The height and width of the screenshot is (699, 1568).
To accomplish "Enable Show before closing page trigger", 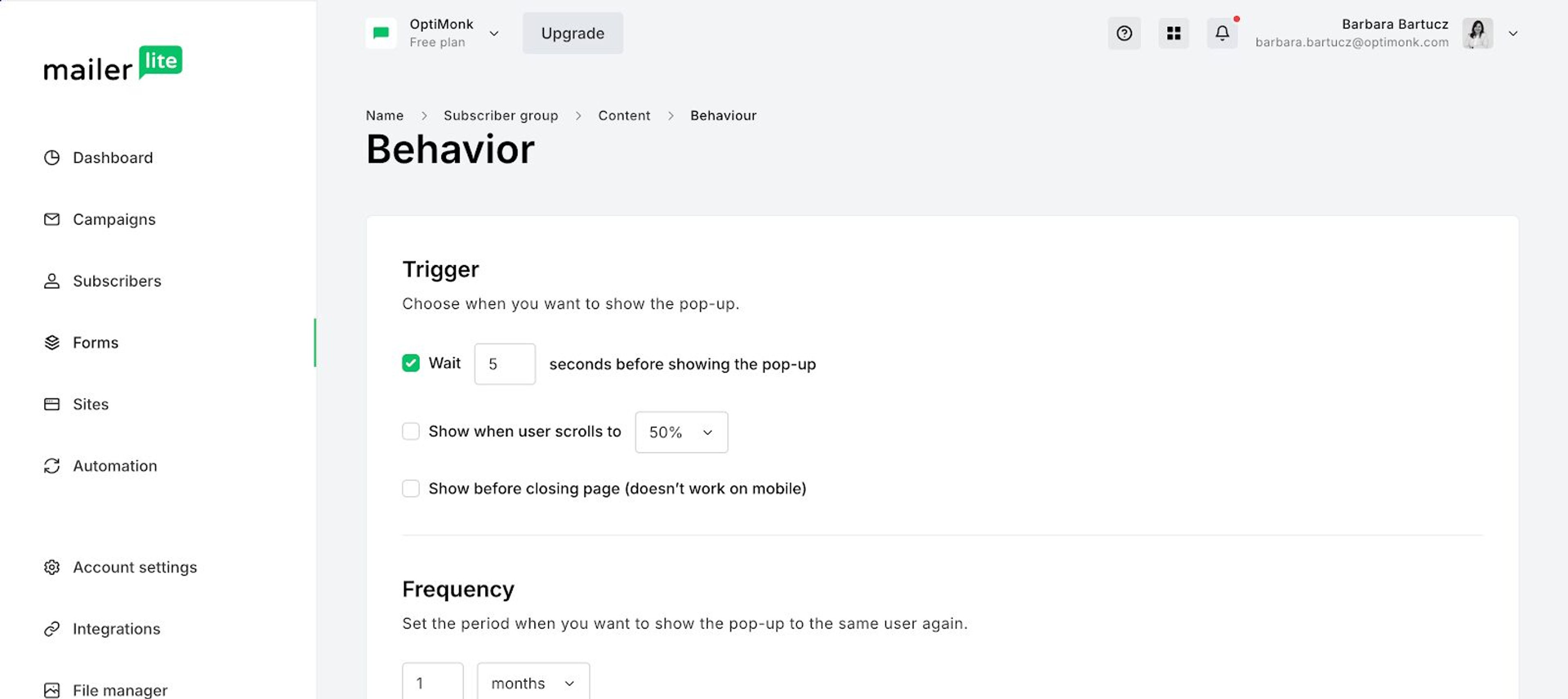I will click(x=411, y=488).
